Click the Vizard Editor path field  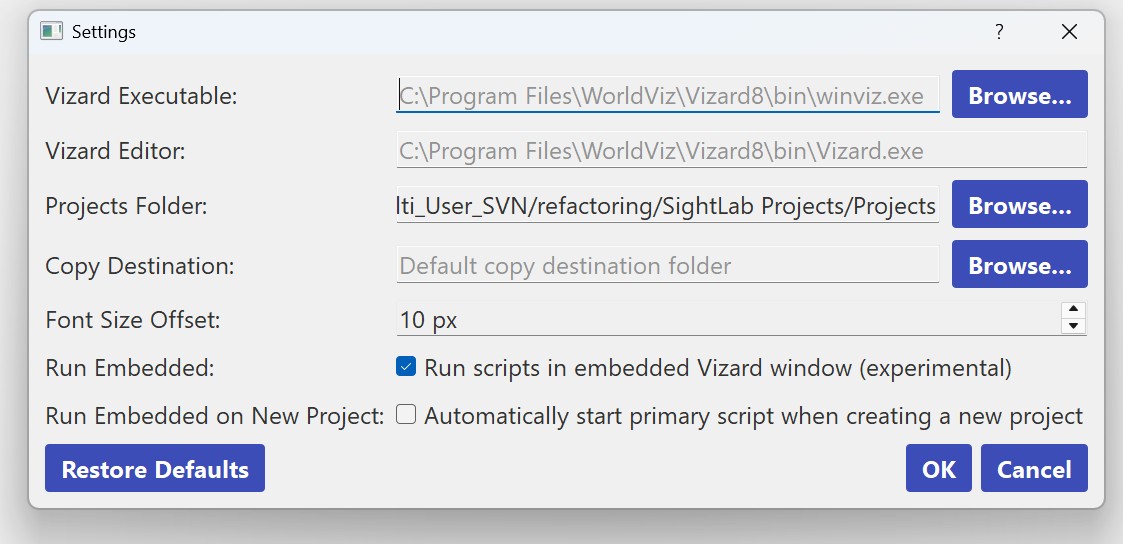click(x=740, y=151)
